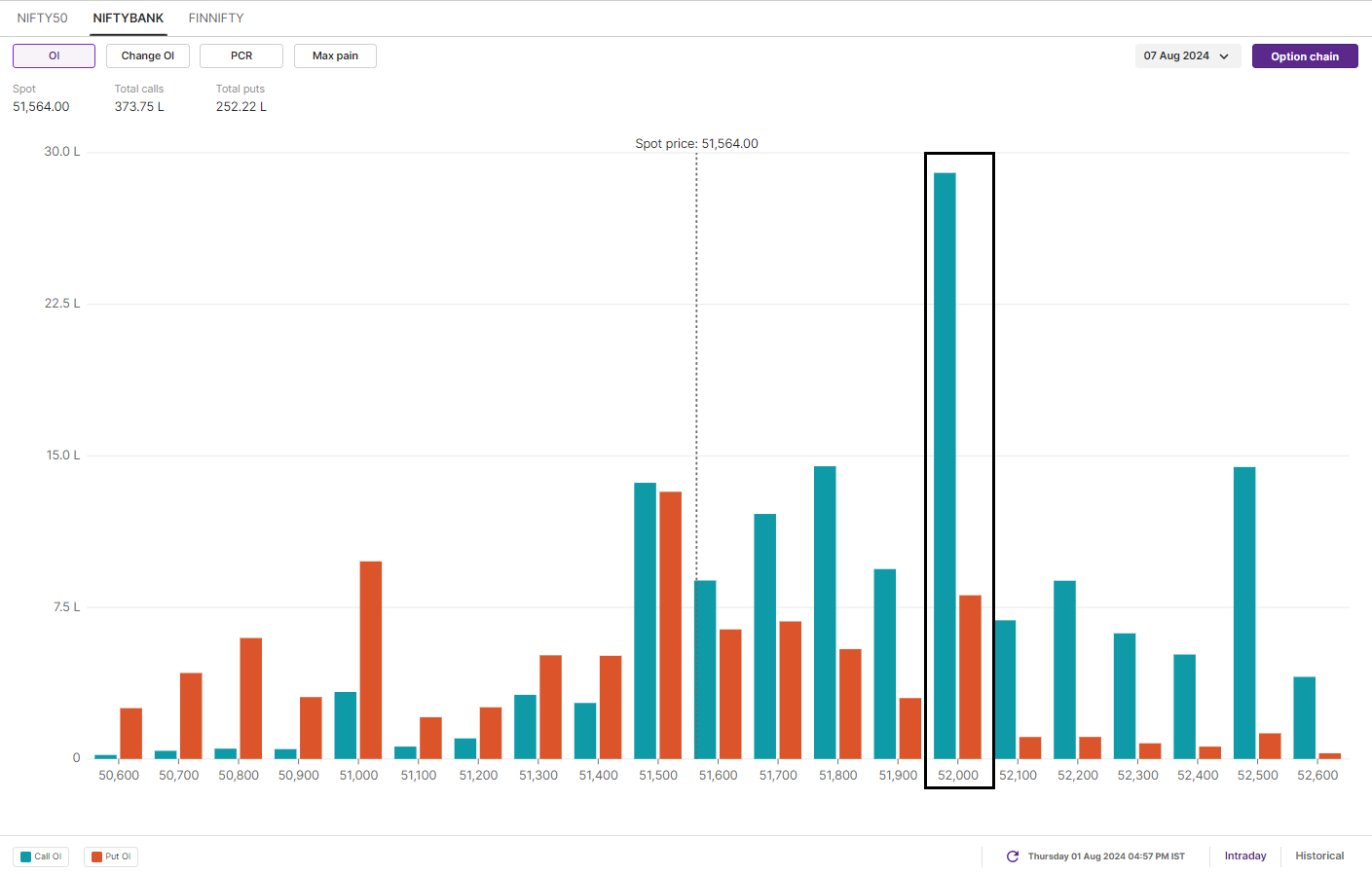Screen dimensions: 1372x874
Task: Click the 50,700 put OI bar
Action: pyautogui.click(x=191, y=716)
